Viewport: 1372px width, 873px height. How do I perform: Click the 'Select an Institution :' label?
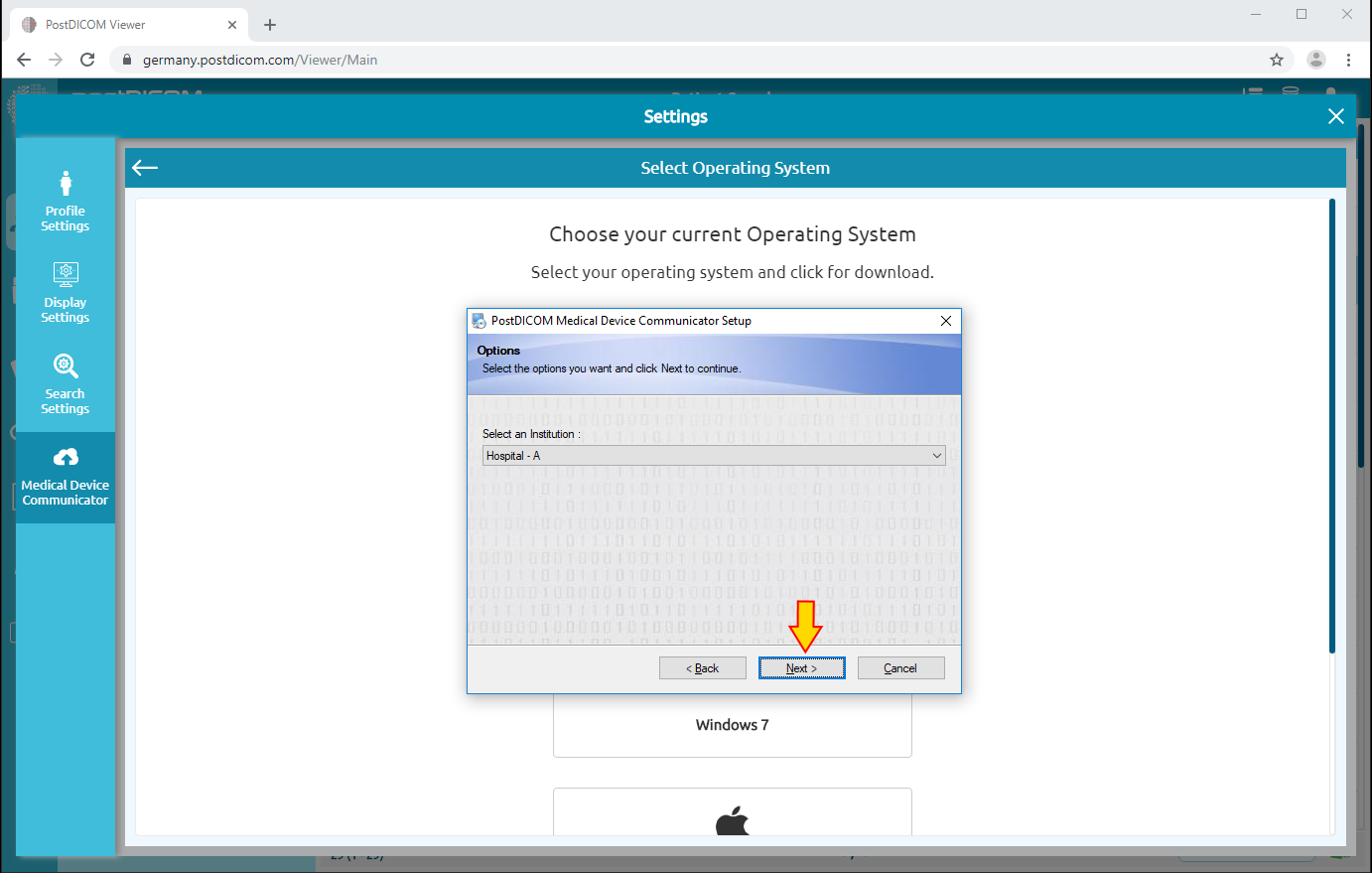click(531, 434)
